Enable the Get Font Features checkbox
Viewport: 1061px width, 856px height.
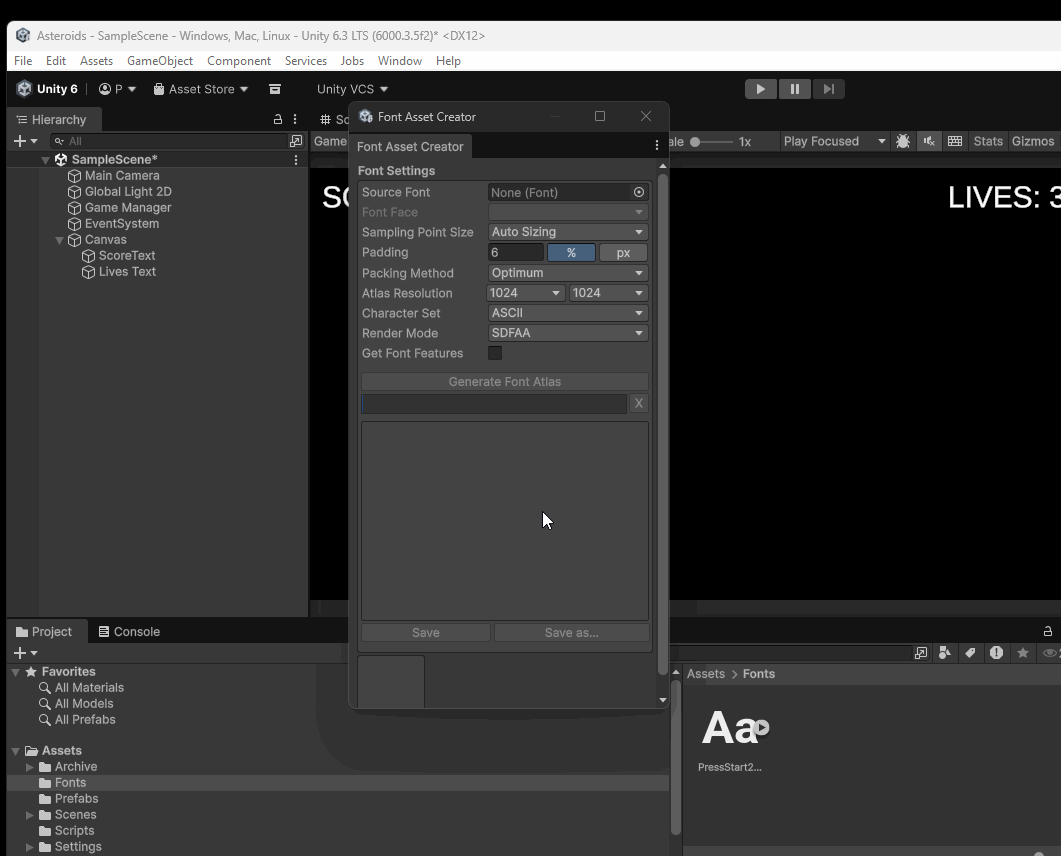(x=495, y=353)
